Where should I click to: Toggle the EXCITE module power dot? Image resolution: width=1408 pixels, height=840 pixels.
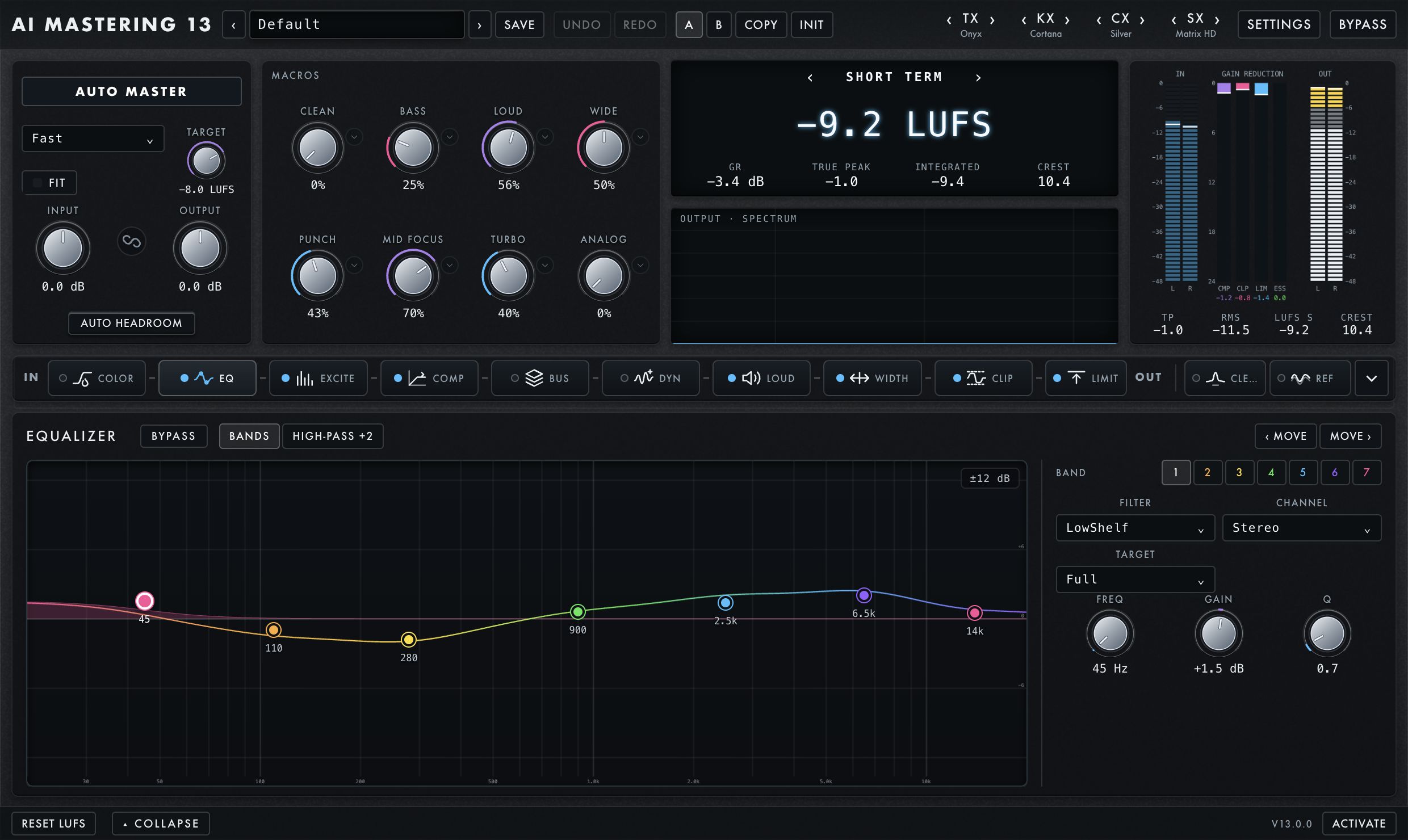coord(286,378)
